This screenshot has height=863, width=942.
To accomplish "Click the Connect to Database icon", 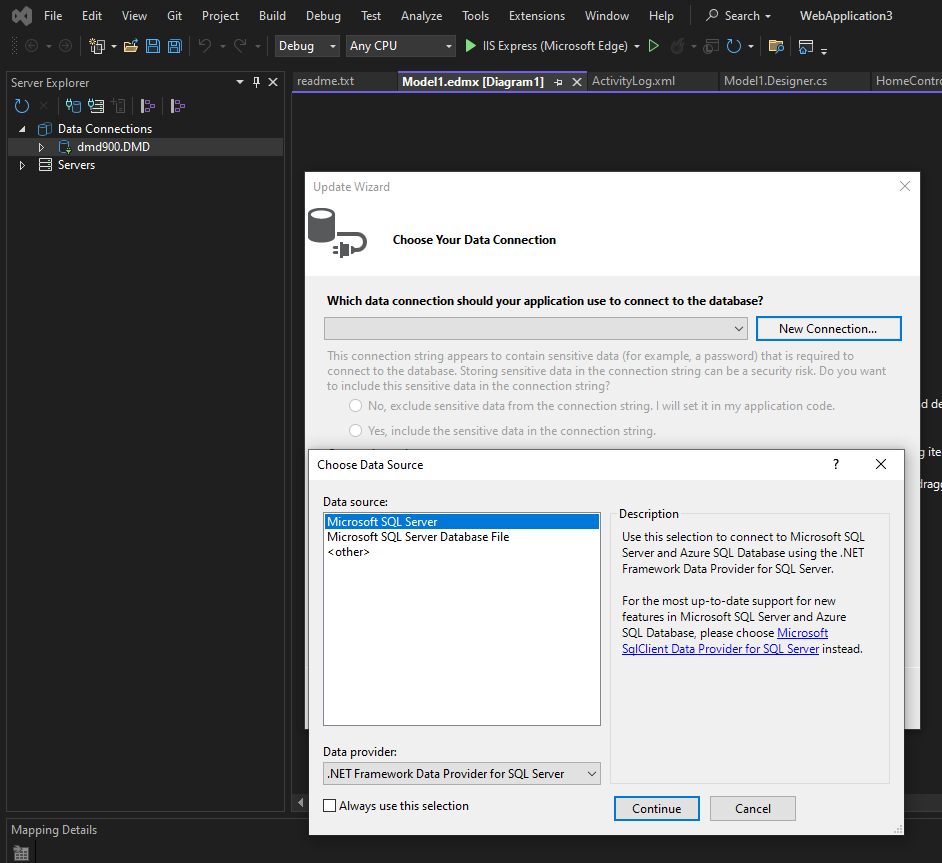I will pyautogui.click(x=73, y=106).
